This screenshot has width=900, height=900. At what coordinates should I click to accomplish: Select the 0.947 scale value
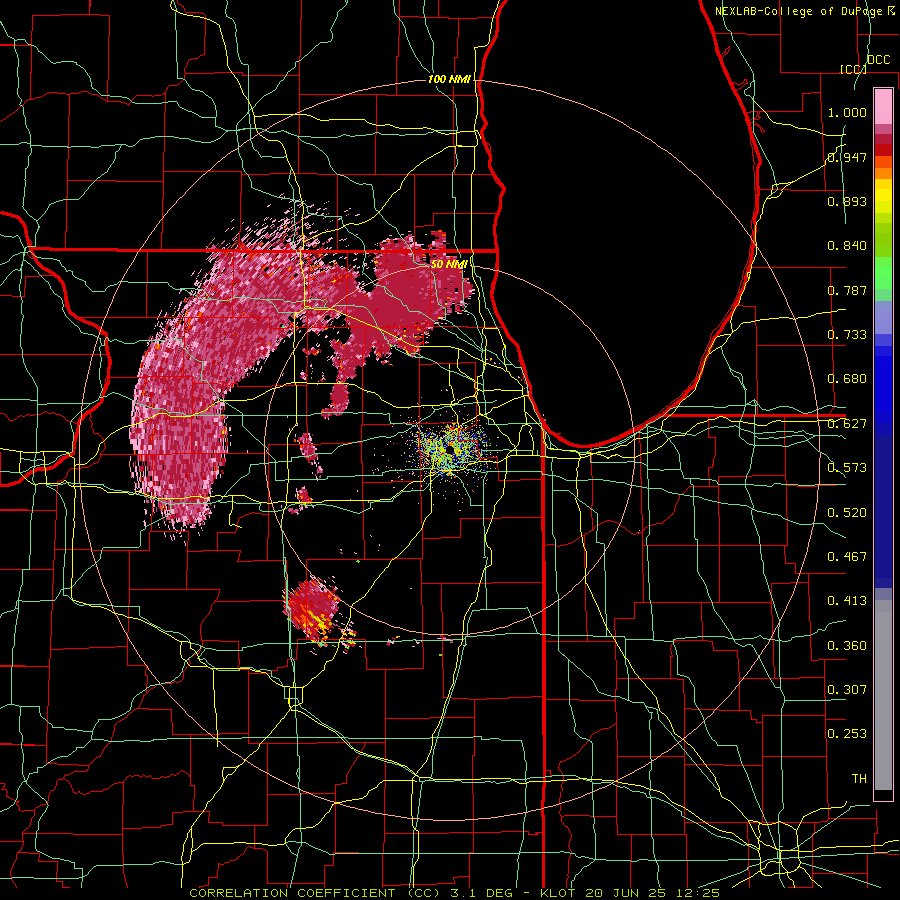click(847, 157)
